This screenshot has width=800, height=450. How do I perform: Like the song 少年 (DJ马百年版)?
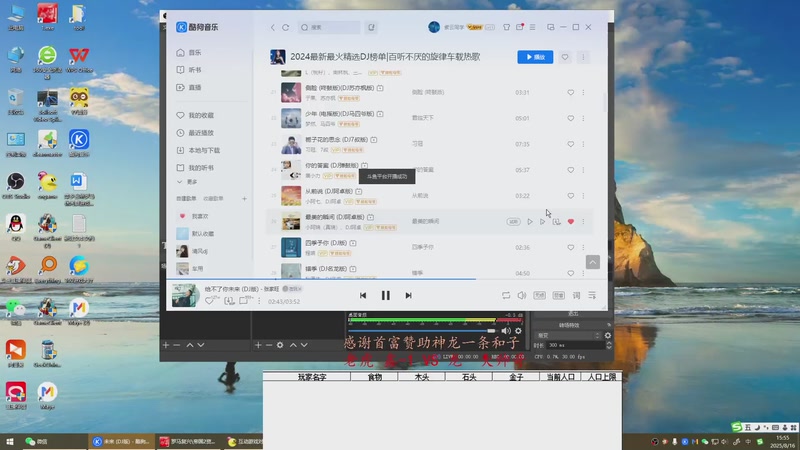[570, 118]
